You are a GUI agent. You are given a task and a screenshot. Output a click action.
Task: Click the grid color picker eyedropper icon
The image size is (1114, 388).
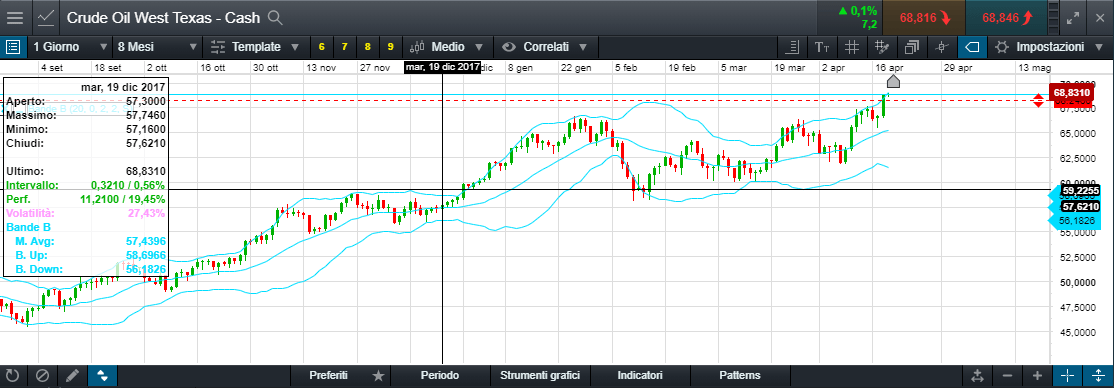click(x=882, y=48)
